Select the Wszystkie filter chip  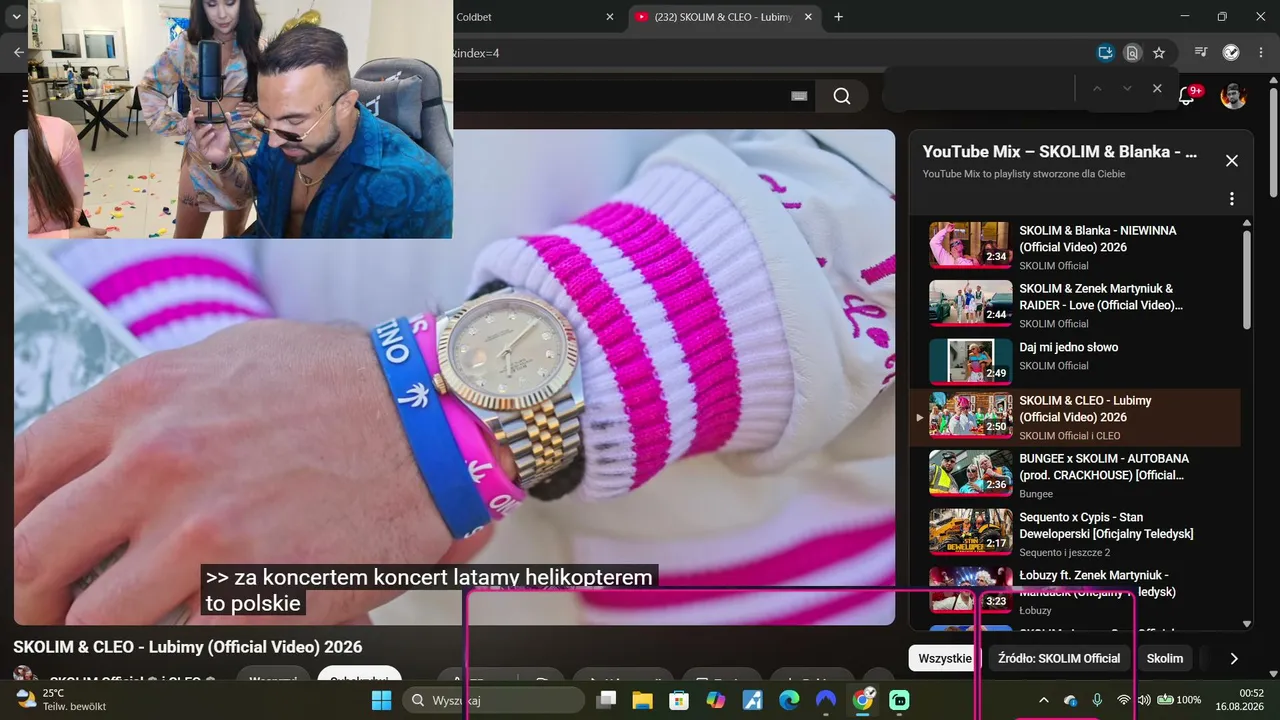pos(945,658)
